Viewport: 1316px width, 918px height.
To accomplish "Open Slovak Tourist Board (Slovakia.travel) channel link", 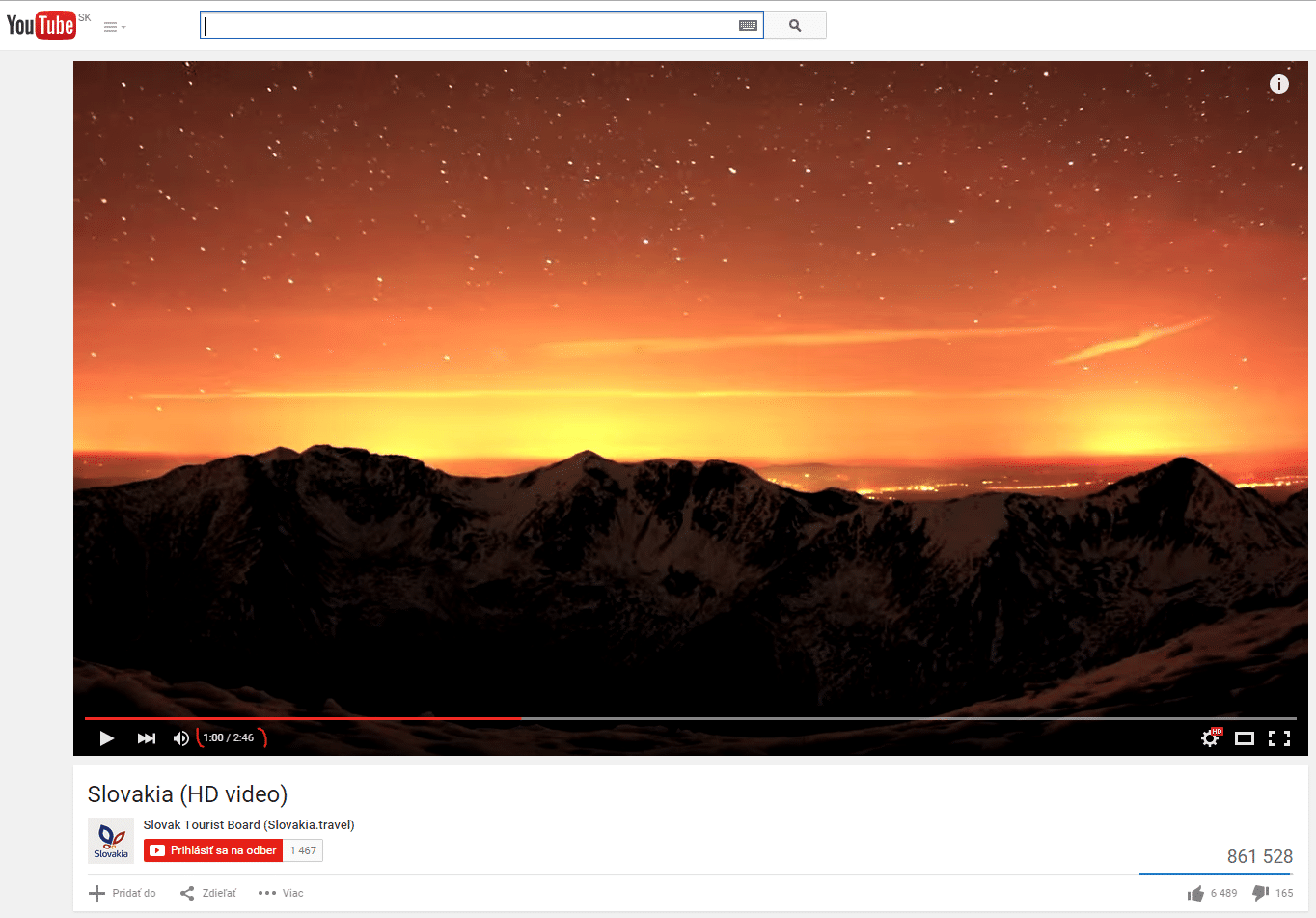I will pos(249,825).
